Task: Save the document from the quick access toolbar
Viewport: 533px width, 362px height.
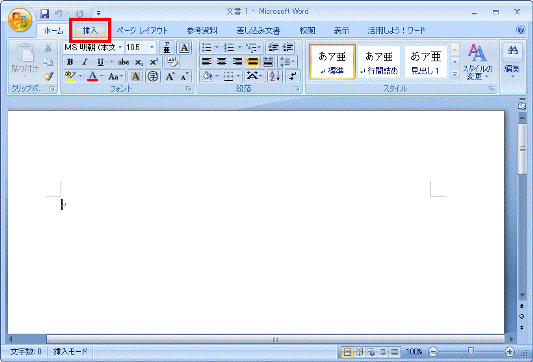Action: [45, 14]
